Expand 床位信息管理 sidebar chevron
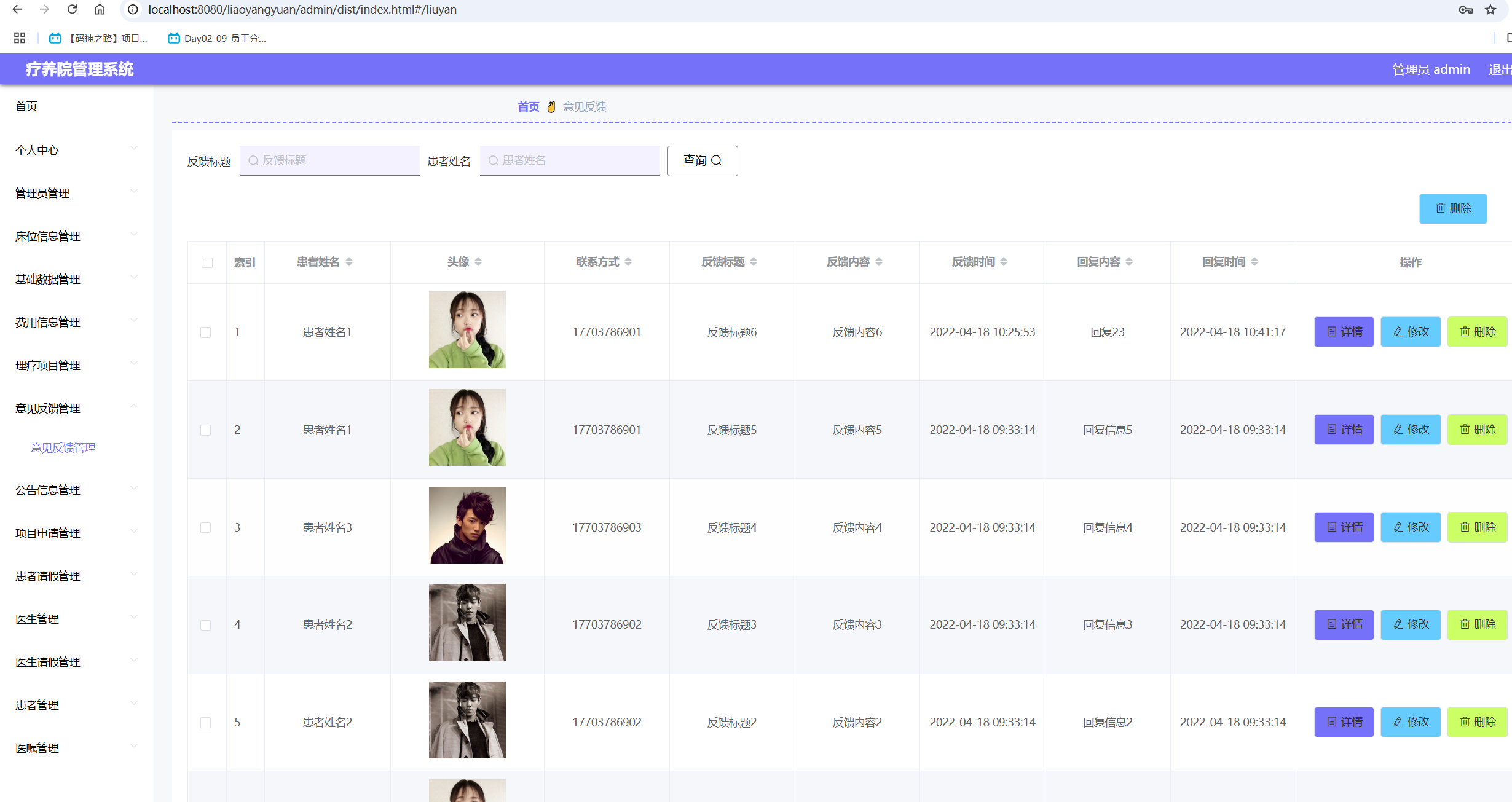The width and height of the screenshot is (1512, 802). pos(134,234)
